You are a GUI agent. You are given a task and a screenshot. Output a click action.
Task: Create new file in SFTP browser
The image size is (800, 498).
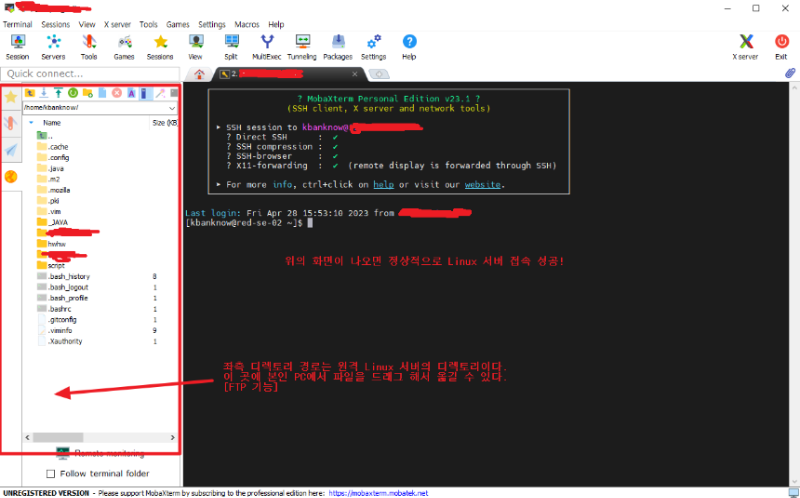click(102, 93)
